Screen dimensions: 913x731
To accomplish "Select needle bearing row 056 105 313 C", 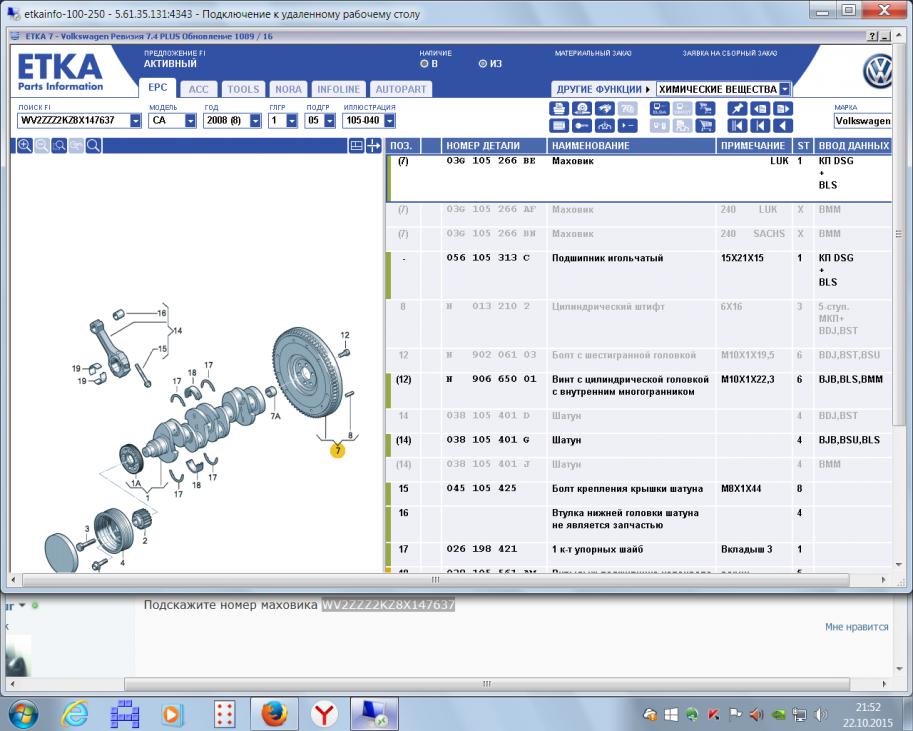I will point(639,275).
